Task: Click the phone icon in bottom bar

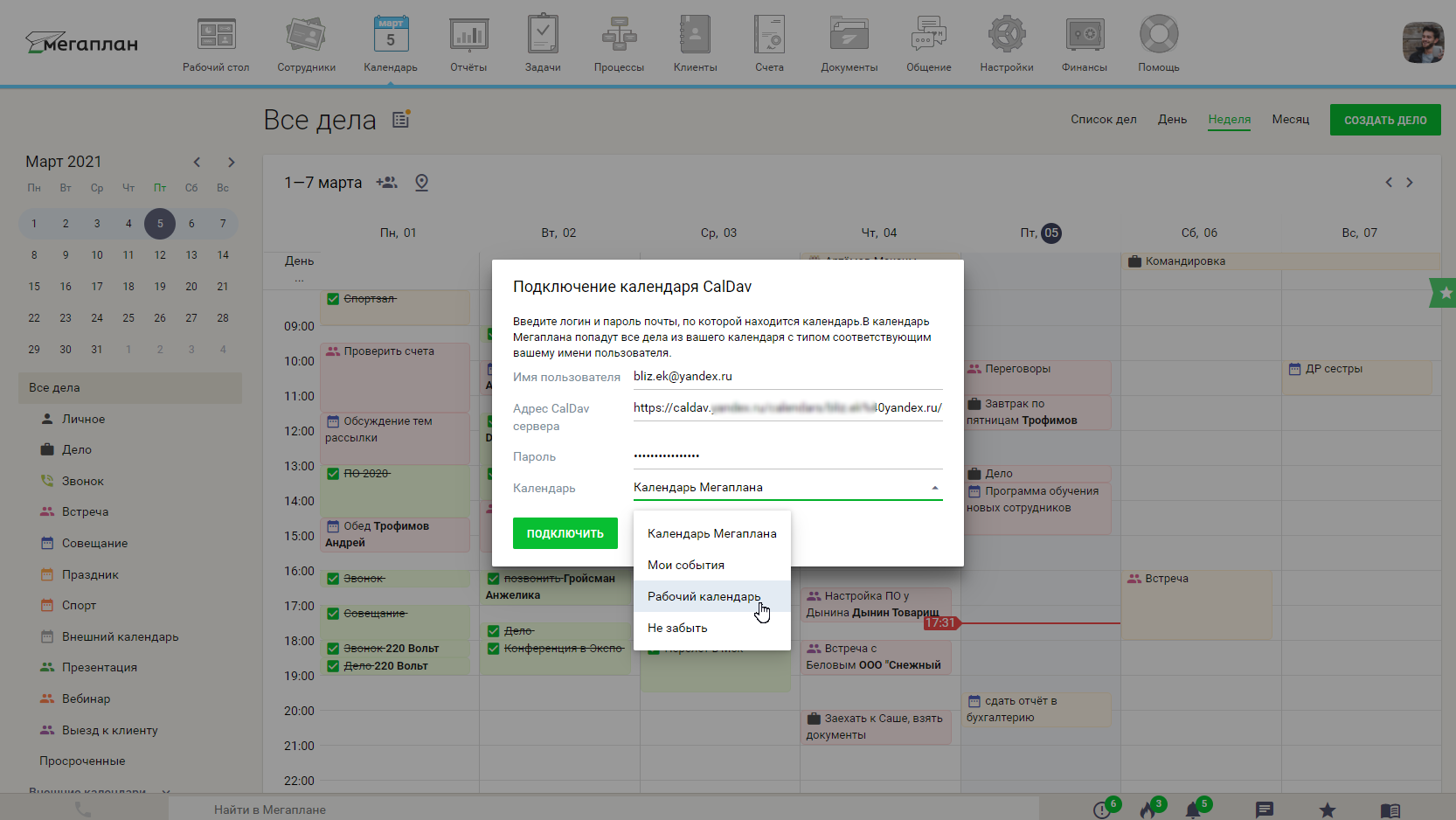Action: pos(83,810)
